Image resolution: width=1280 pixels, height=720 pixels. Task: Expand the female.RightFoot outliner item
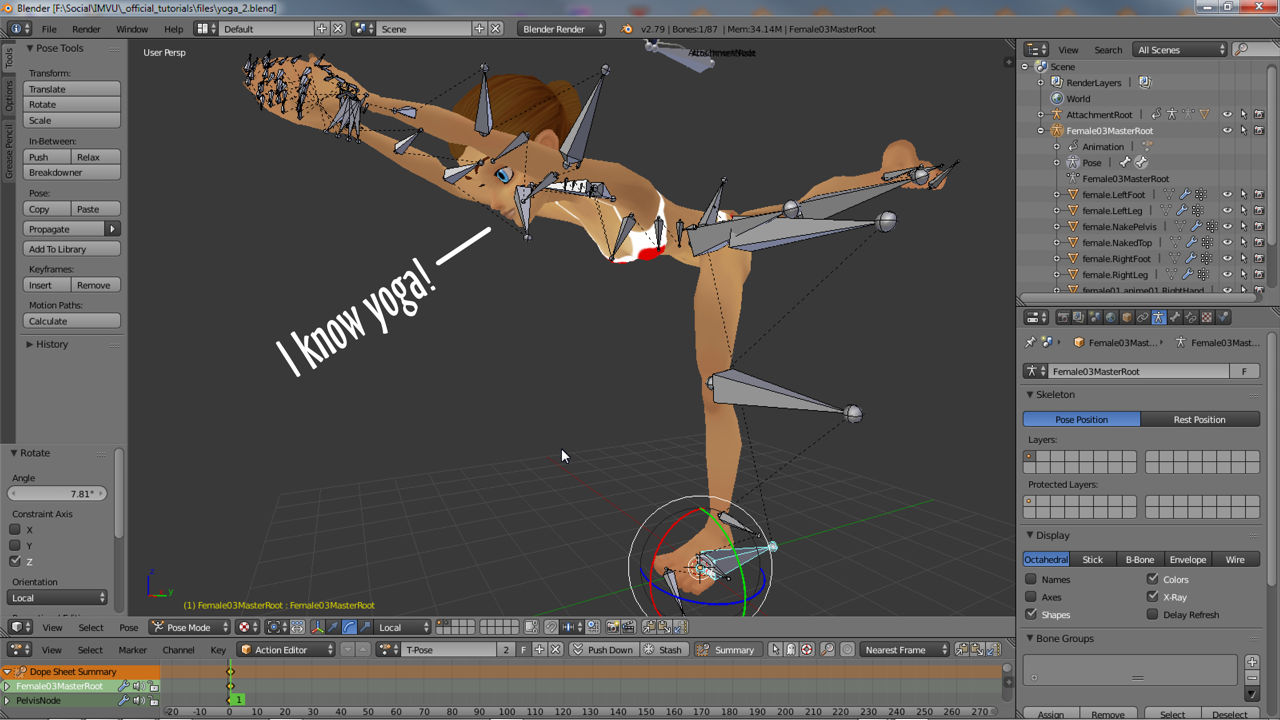(x=1057, y=258)
